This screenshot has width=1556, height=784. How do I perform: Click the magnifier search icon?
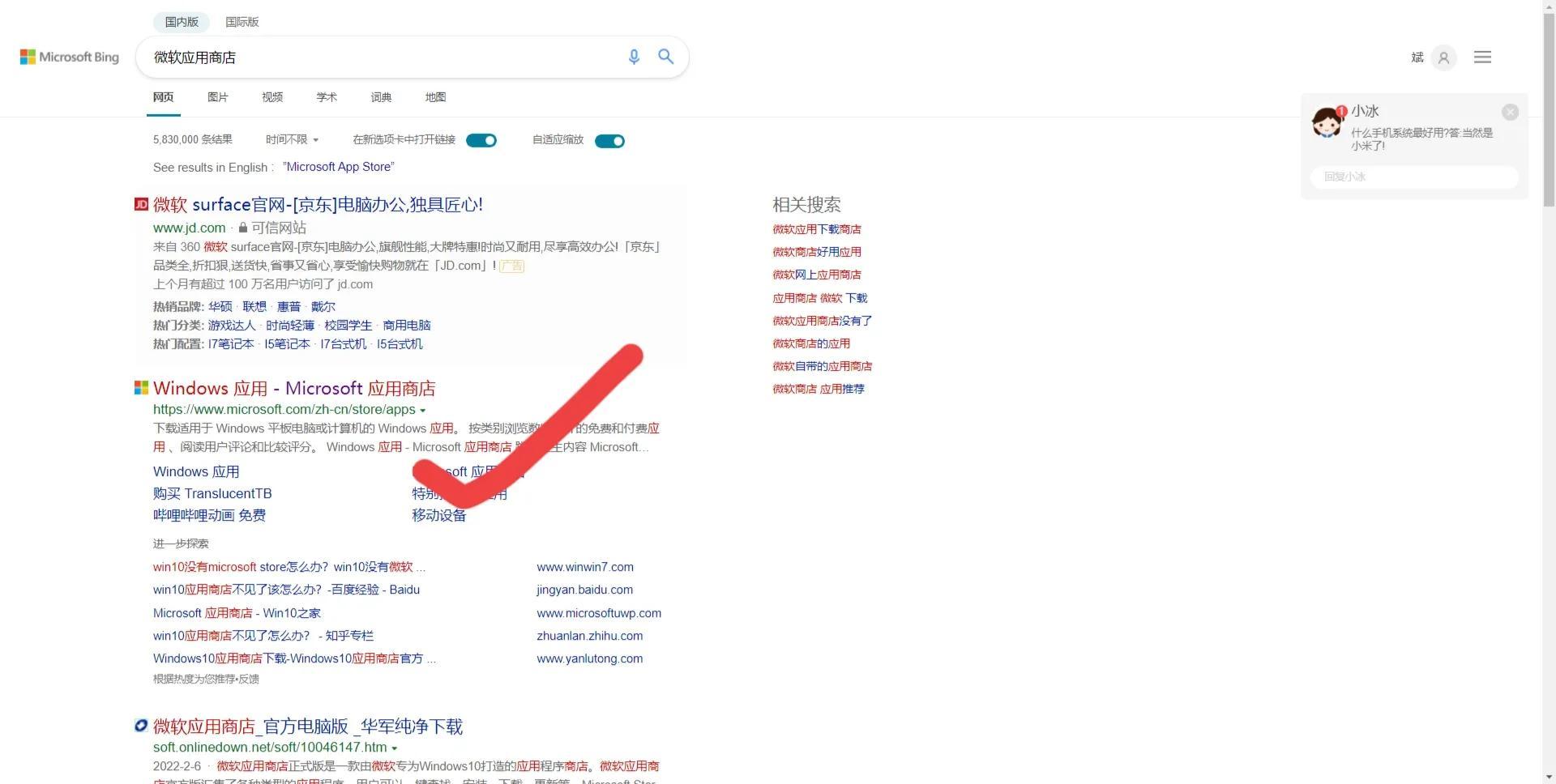[665, 57]
